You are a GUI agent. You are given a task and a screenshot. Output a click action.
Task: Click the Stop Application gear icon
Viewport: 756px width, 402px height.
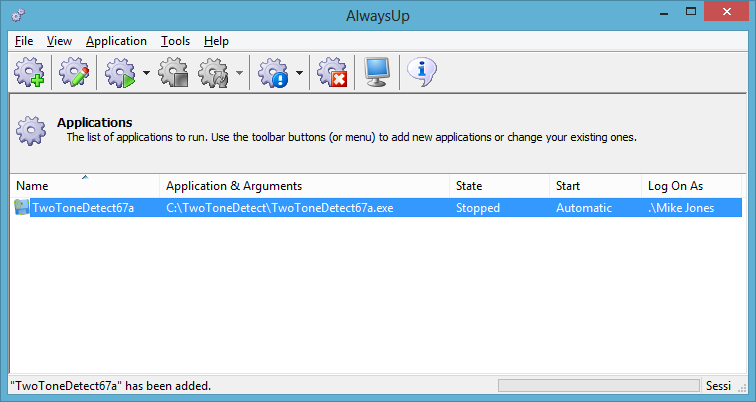(x=174, y=72)
